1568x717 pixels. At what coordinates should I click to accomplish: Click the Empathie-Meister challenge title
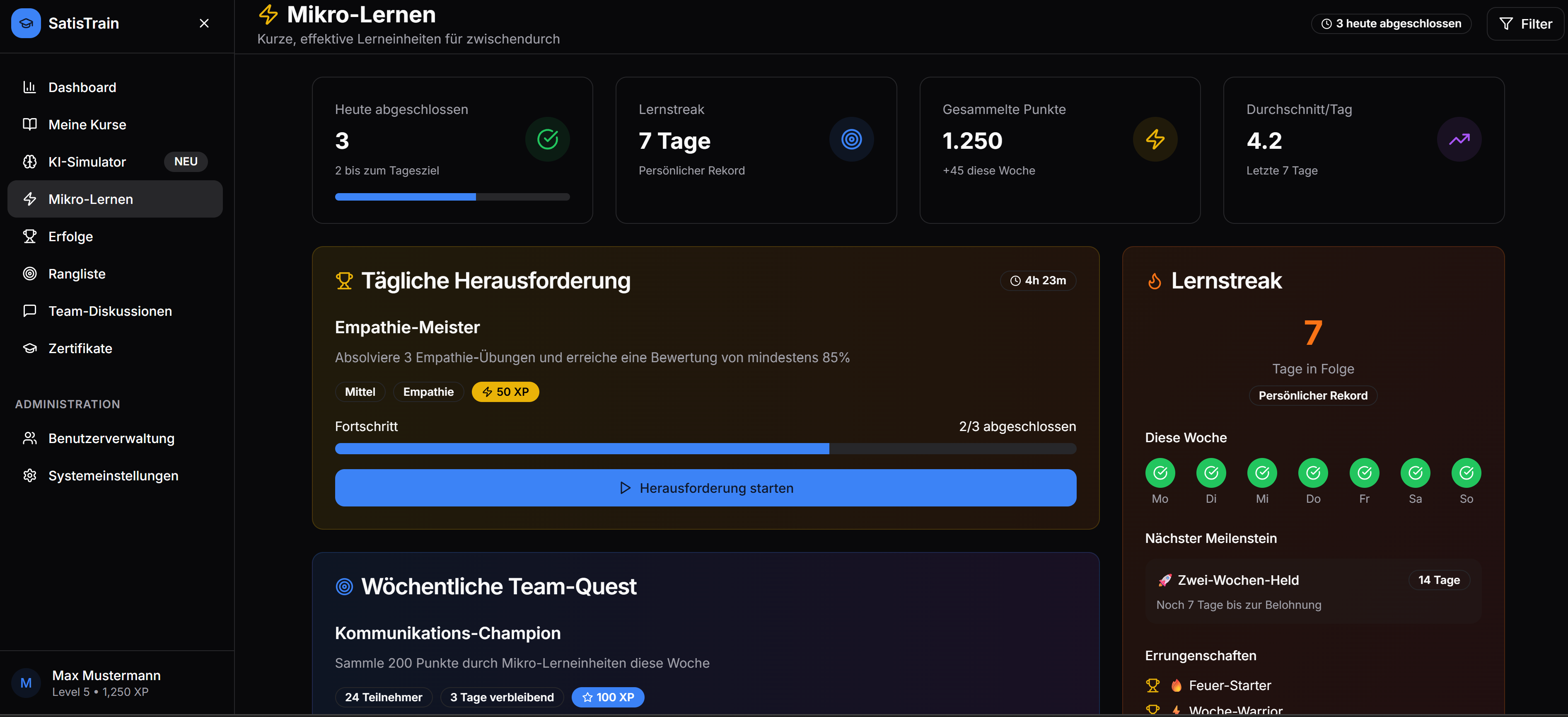point(407,327)
